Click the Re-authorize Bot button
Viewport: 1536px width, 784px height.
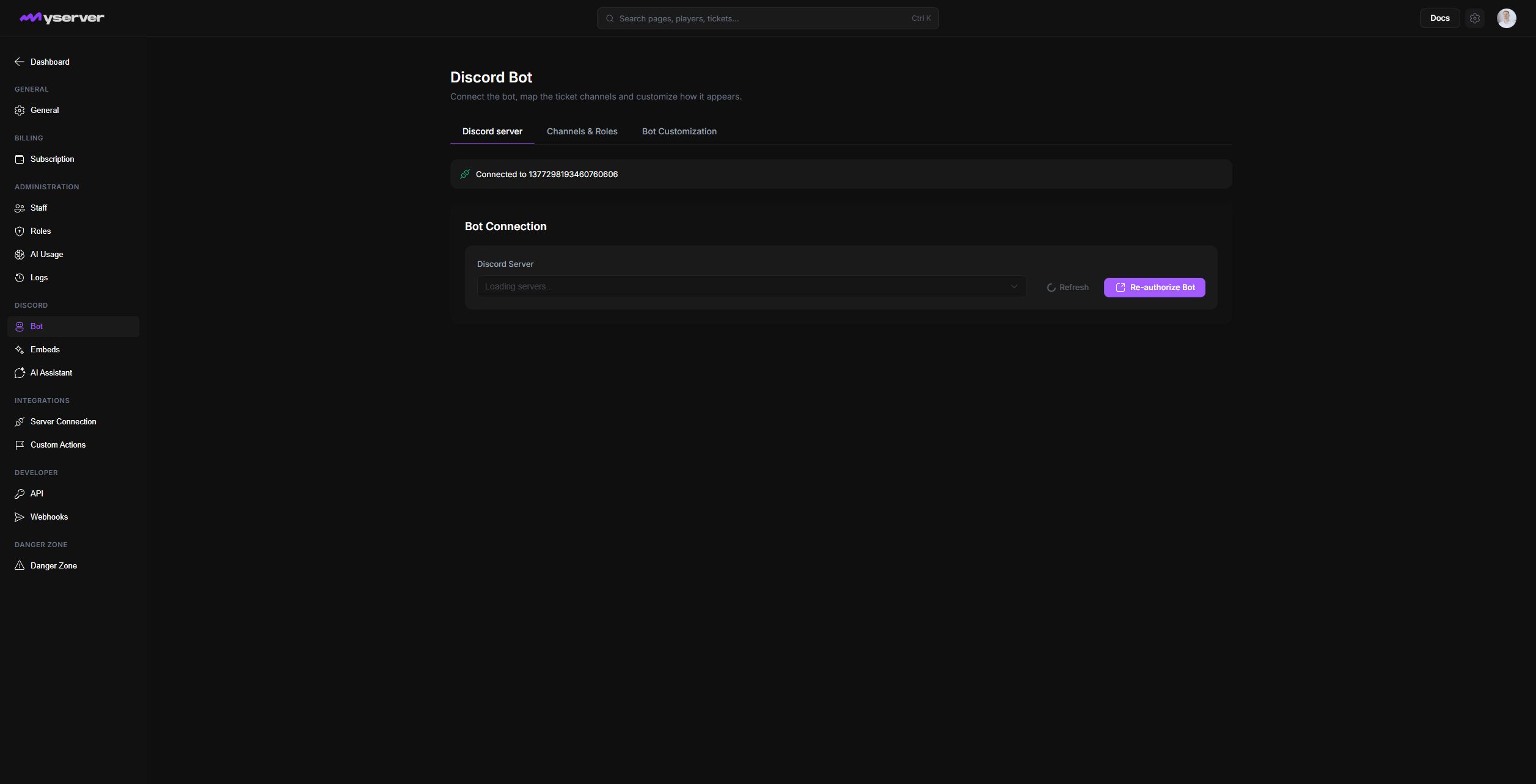1154,288
